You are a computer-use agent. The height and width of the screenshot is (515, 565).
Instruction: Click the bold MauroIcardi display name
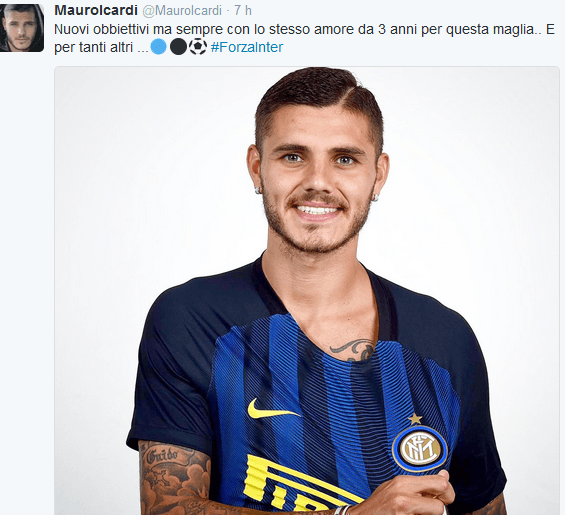(96, 10)
